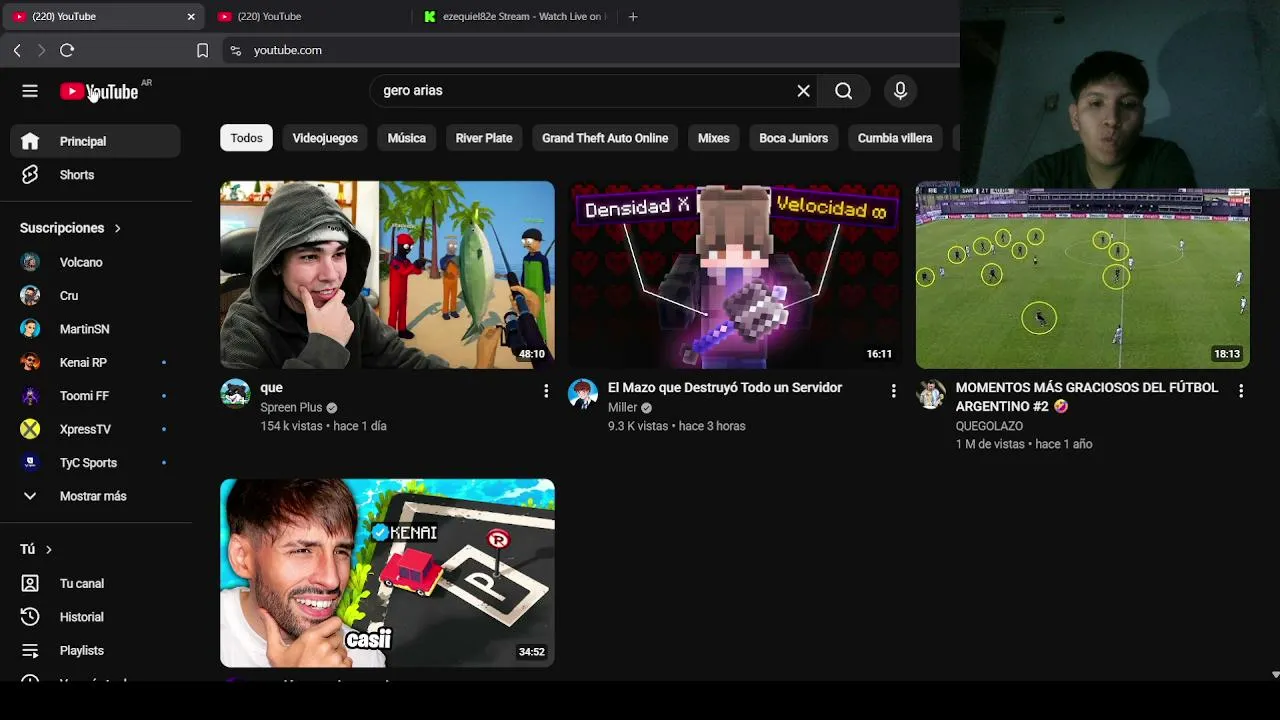
Task: Start voice search with microphone
Action: (900, 91)
